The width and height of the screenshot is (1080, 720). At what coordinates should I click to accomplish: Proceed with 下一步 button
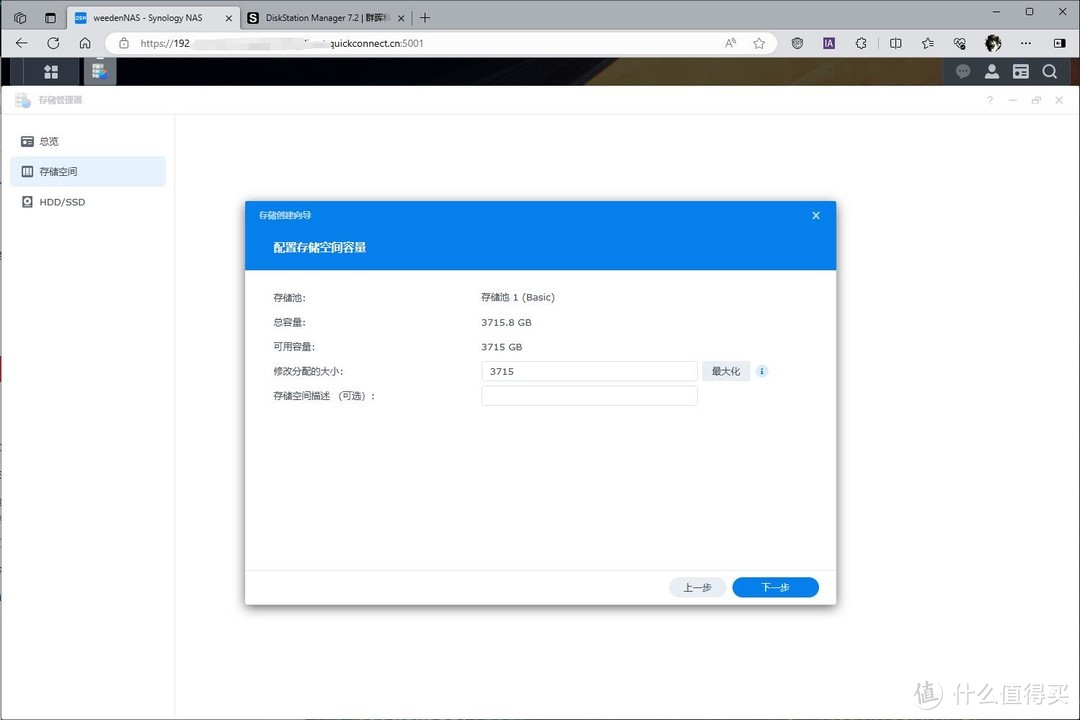tap(776, 588)
